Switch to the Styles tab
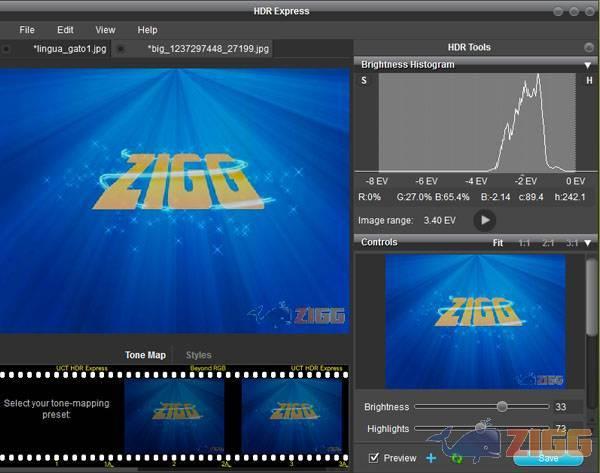Image resolution: width=600 pixels, height=473 pixels. [198, 355]
